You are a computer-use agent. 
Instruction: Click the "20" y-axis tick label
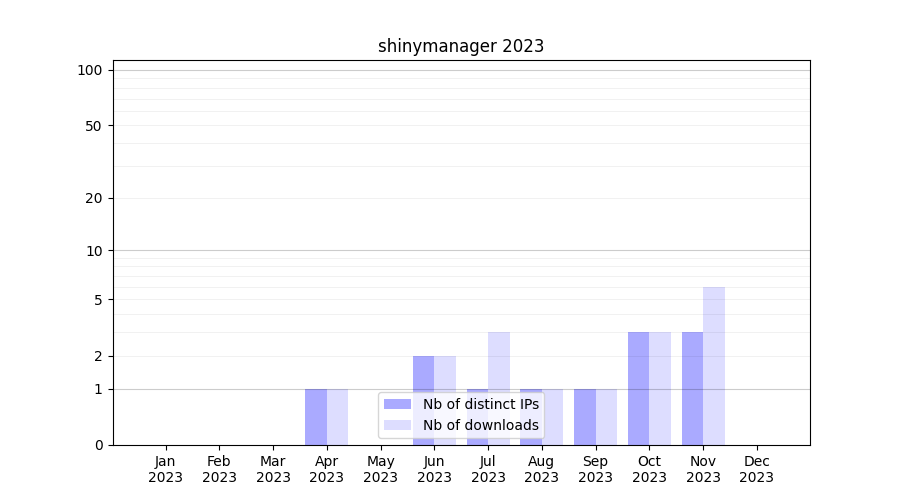pos(94,198)
